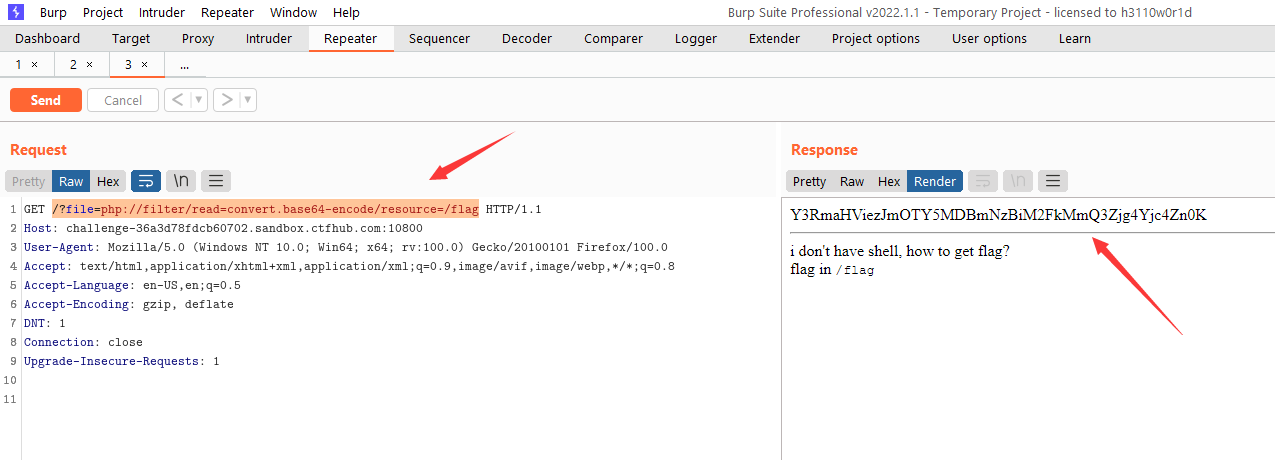
Task: Switch to the Logger tab
Action: pos(696,39)
